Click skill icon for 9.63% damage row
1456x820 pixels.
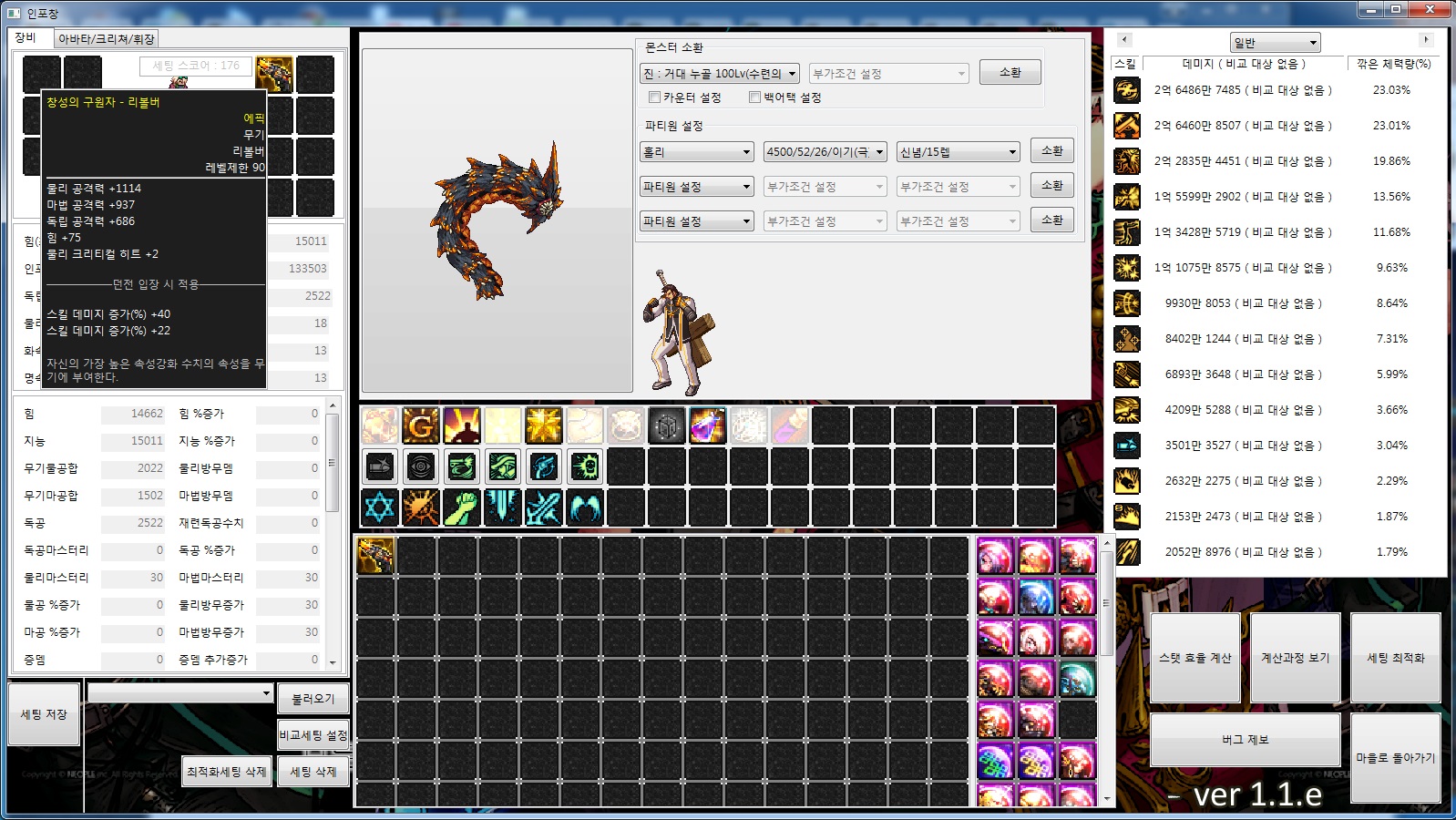pyautogui.click(x=1127, y=268)
